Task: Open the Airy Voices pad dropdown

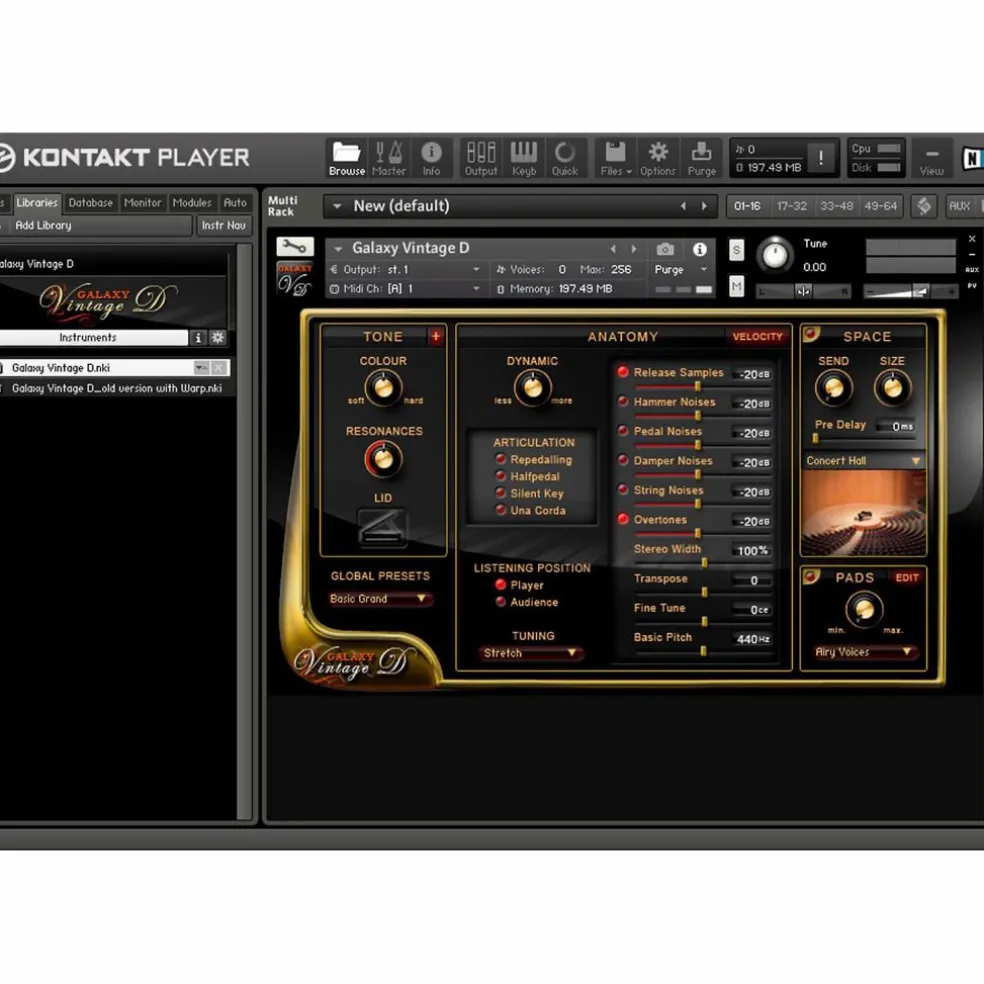Action: (x=865, y=652)
